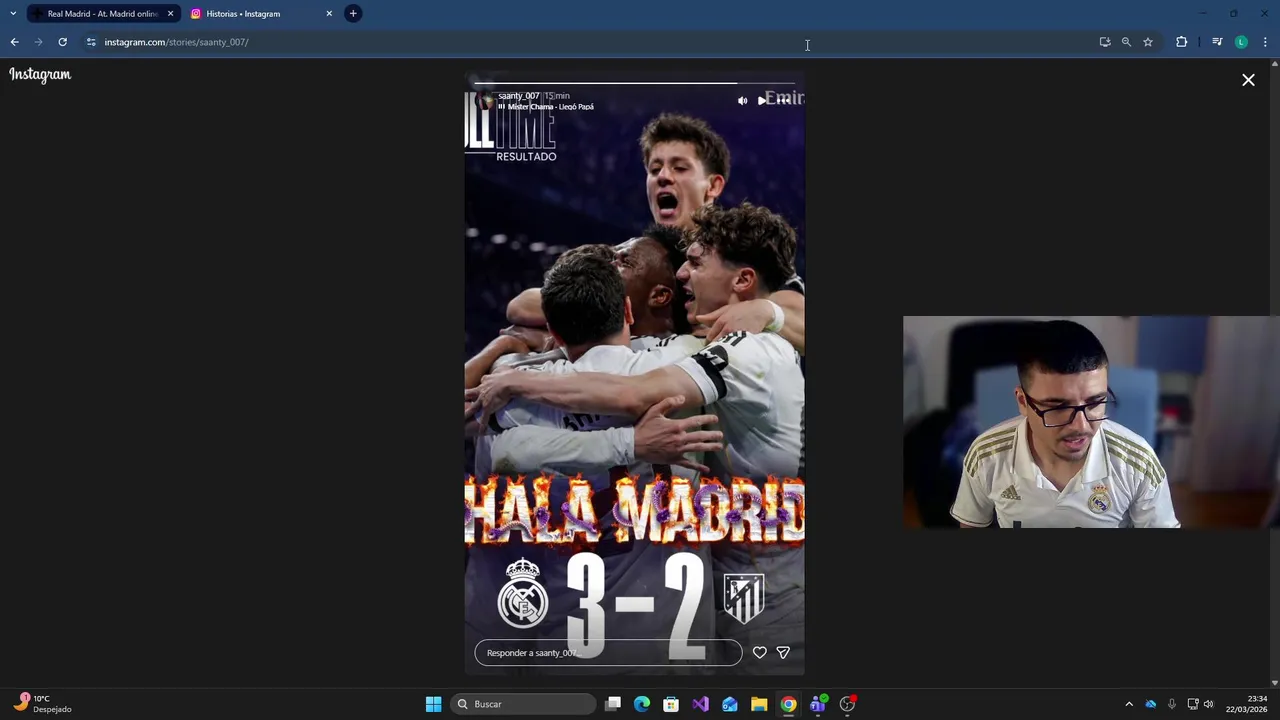The image size is (1280, 720).
Task: Launch Microsoft Edge from the taskbar
Action: [x=642, y=704]
